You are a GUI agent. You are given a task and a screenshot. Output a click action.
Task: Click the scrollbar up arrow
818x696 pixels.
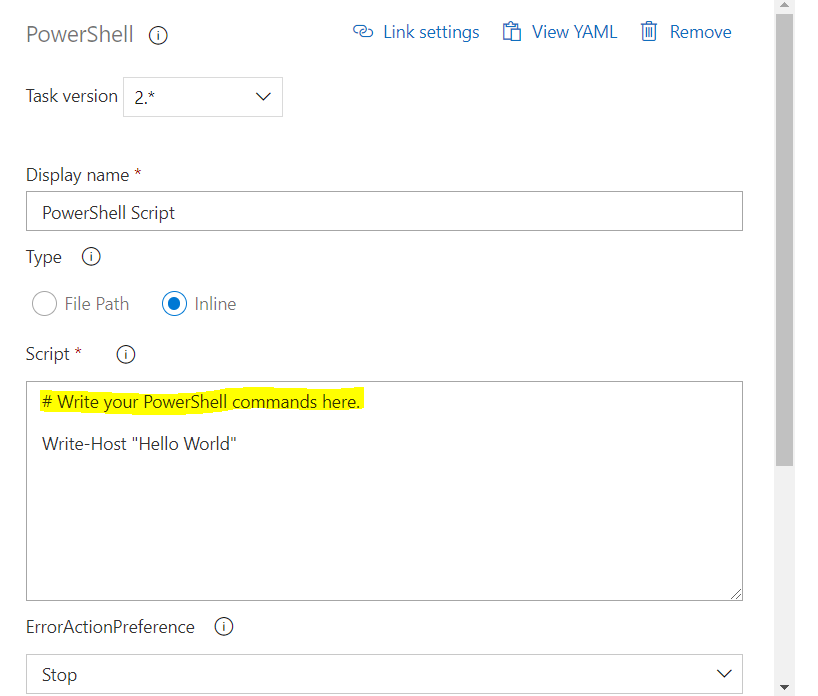[x=784, y=5]
